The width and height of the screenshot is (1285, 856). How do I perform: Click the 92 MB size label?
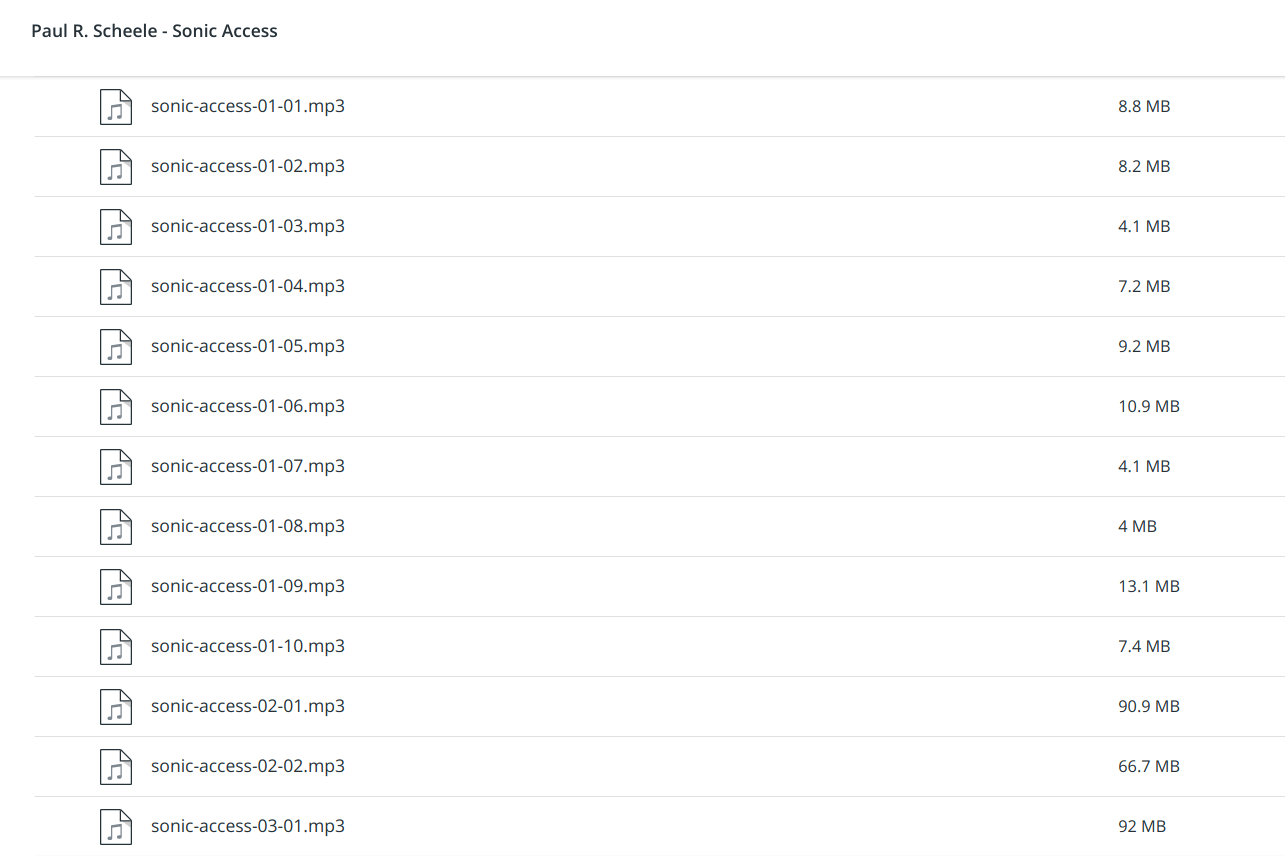point(1142,826)
